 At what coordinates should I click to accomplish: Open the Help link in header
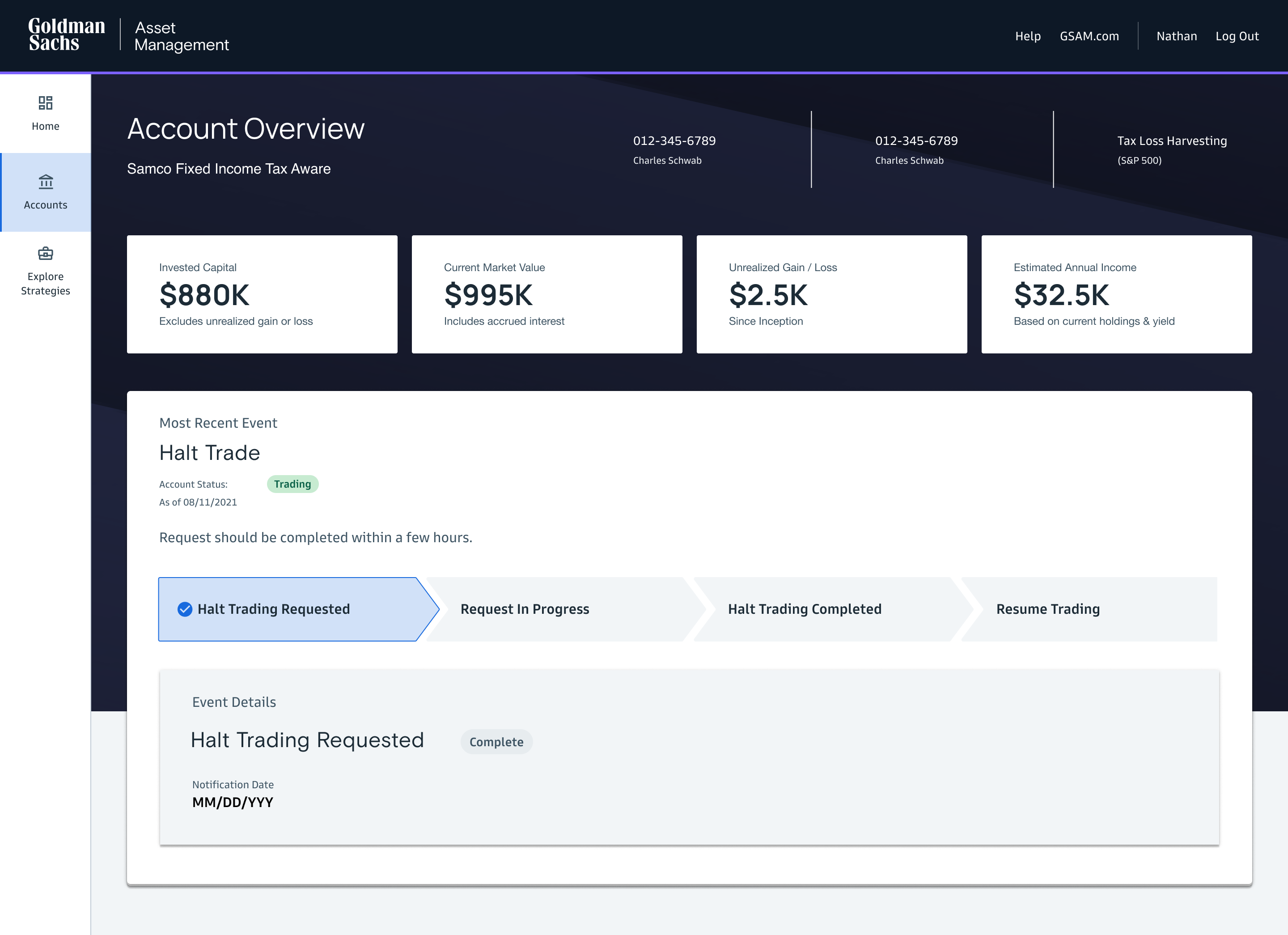pos(1028,36)
